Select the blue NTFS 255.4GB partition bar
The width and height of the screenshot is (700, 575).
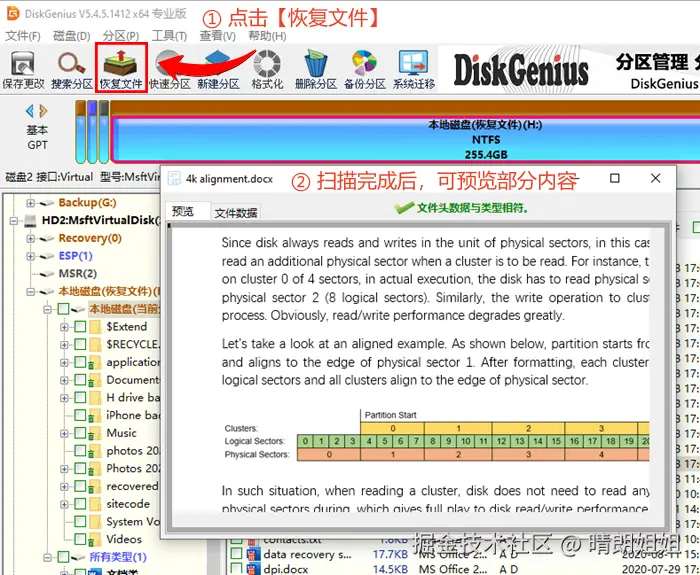[x=405, y=139]
